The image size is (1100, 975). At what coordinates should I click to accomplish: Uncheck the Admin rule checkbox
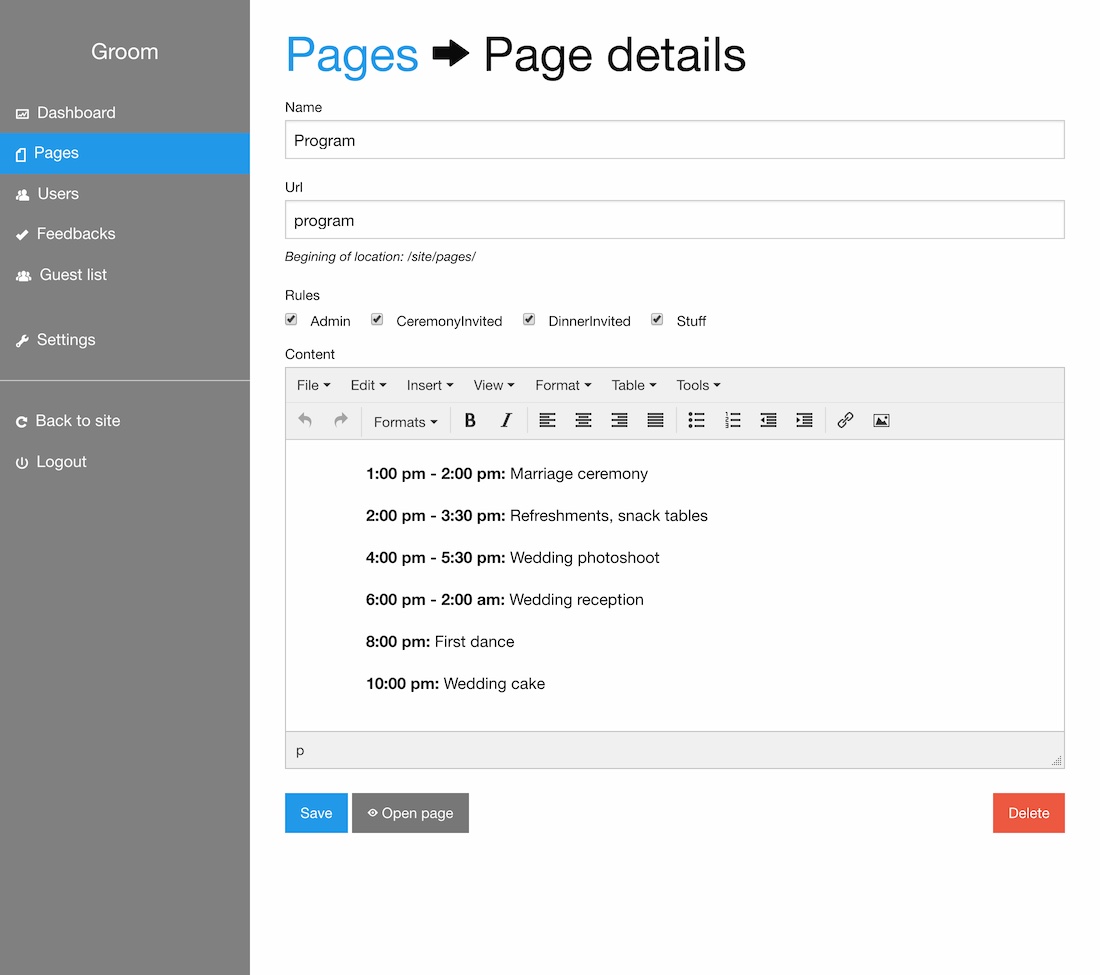click(x=291, y=319)
